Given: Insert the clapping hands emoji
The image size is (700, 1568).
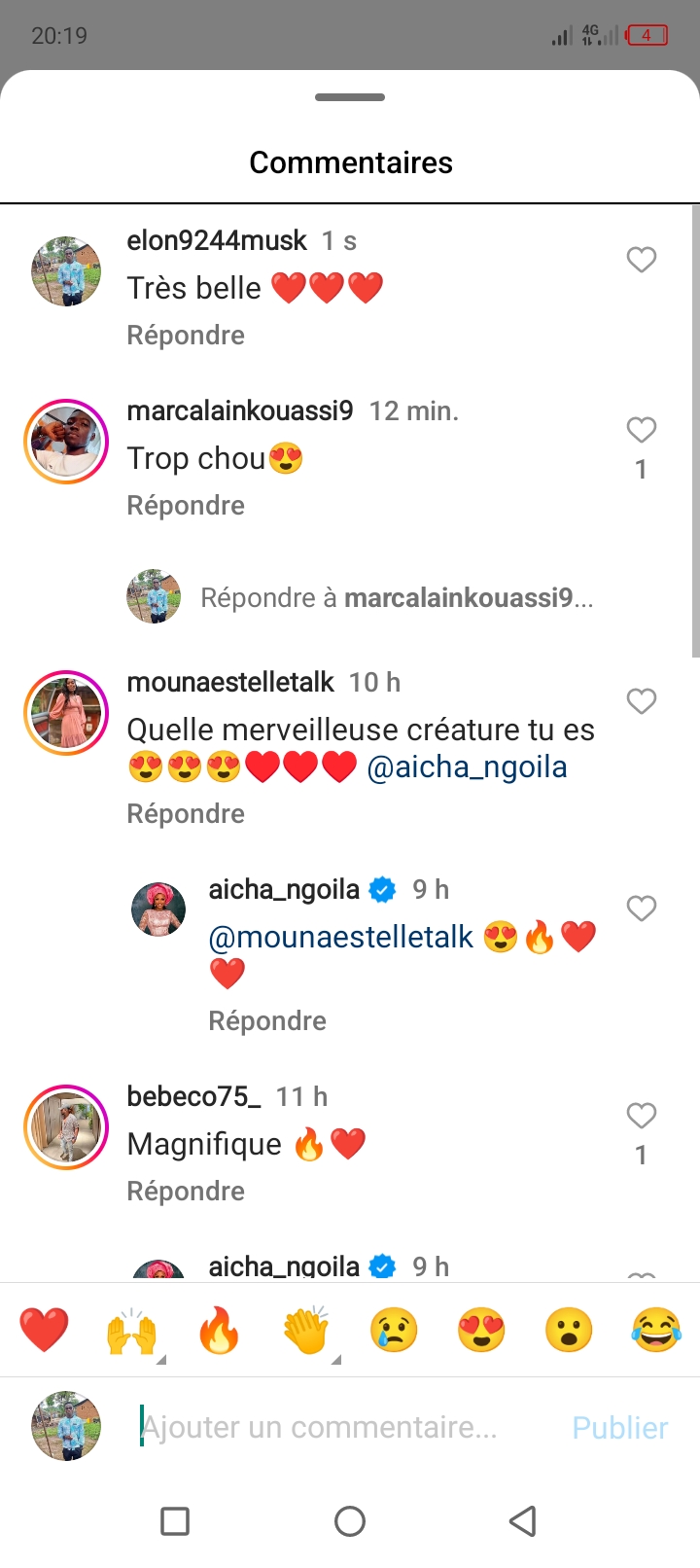Looking at the screenshot, I should (306, 1330).
